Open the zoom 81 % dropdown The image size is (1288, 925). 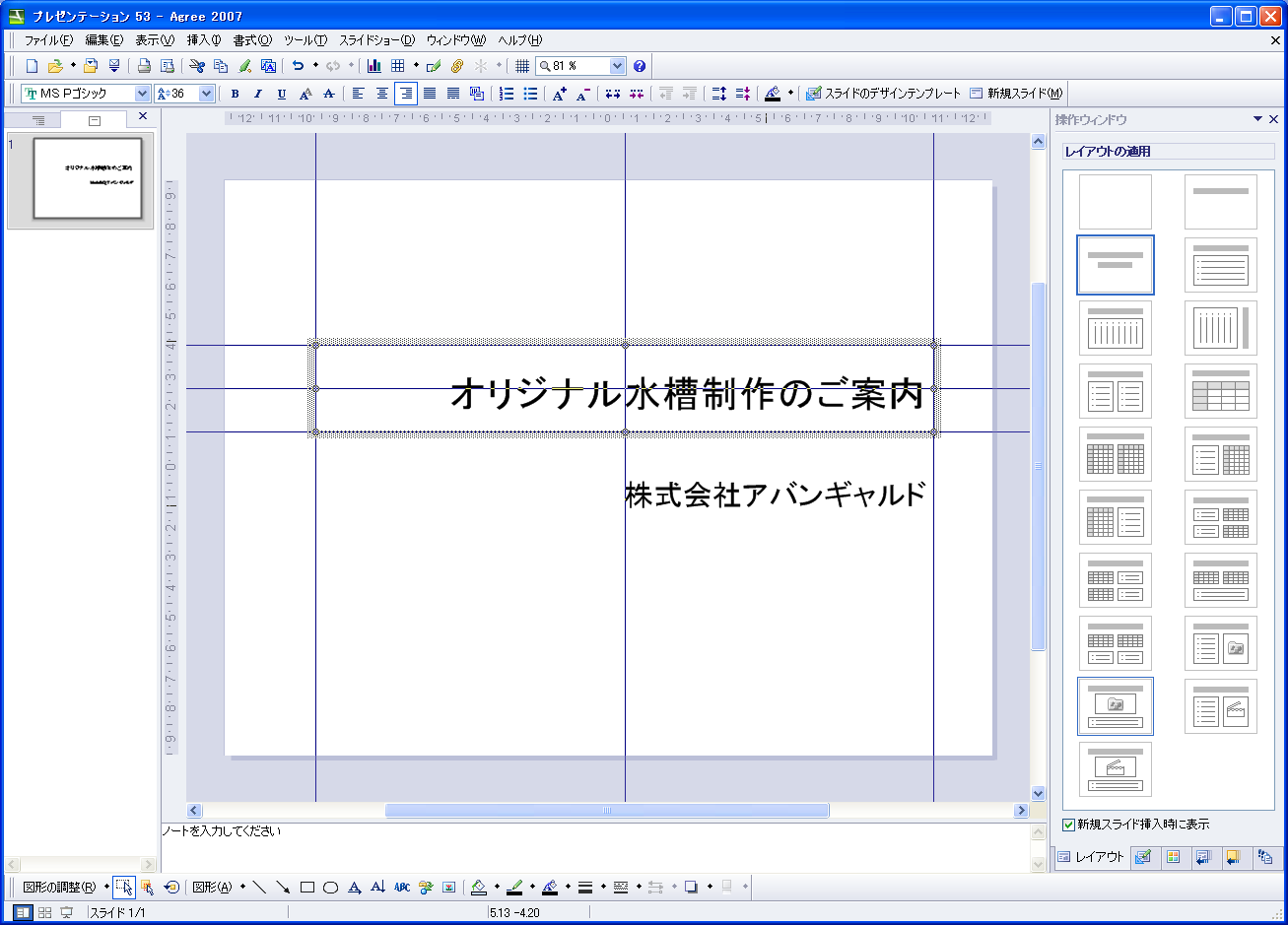[618, 66]
